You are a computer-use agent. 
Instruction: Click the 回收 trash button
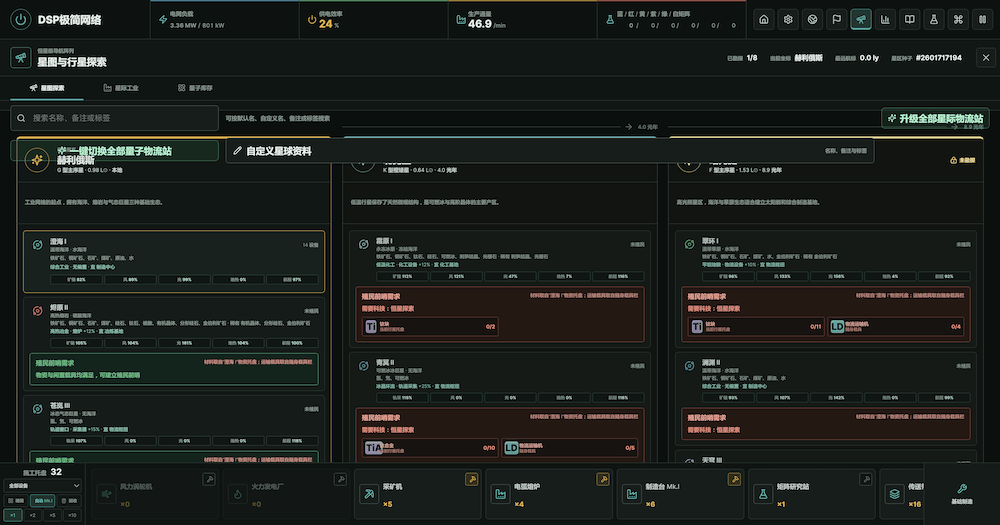point(70,501)
